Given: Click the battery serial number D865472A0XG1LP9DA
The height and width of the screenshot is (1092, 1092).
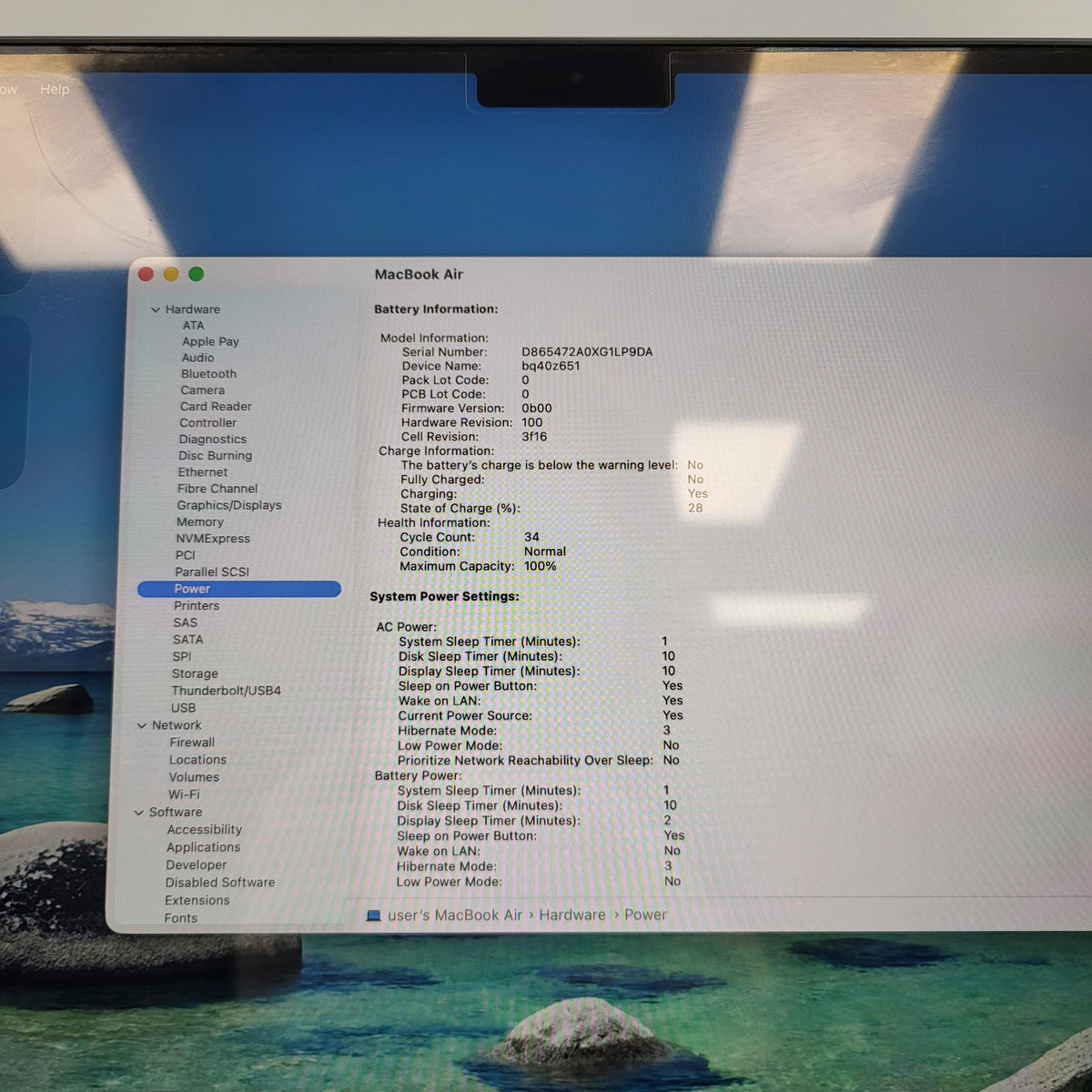Looking at the screenshot, I should tap(587, 352).
